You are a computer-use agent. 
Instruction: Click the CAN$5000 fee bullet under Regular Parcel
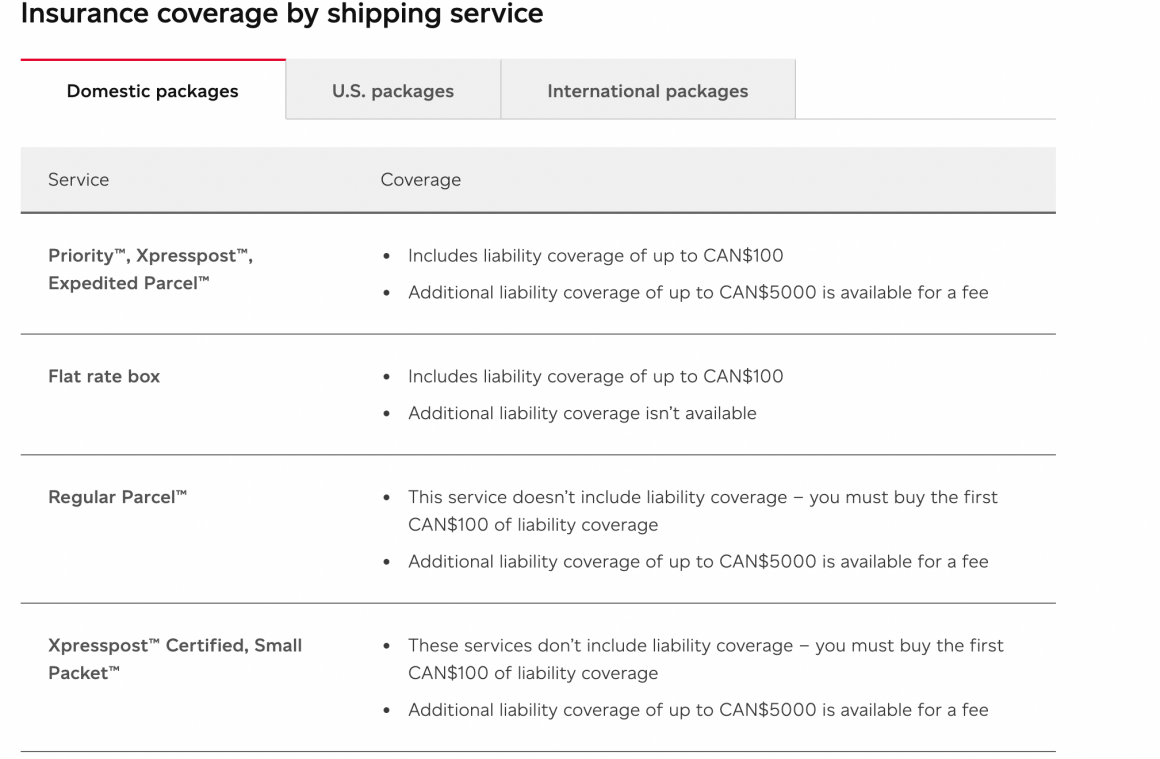point(697,561)
